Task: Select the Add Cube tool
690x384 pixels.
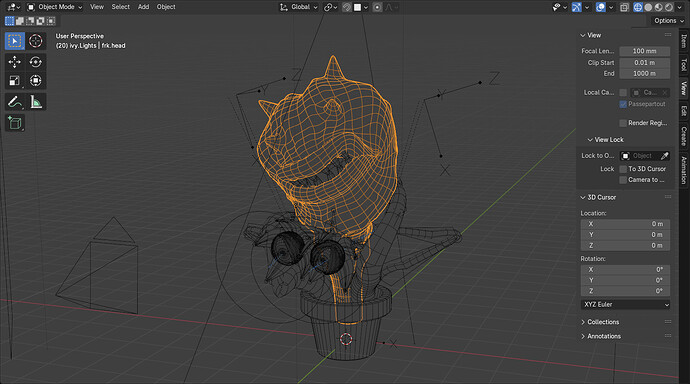Action: tap(15, 123)
